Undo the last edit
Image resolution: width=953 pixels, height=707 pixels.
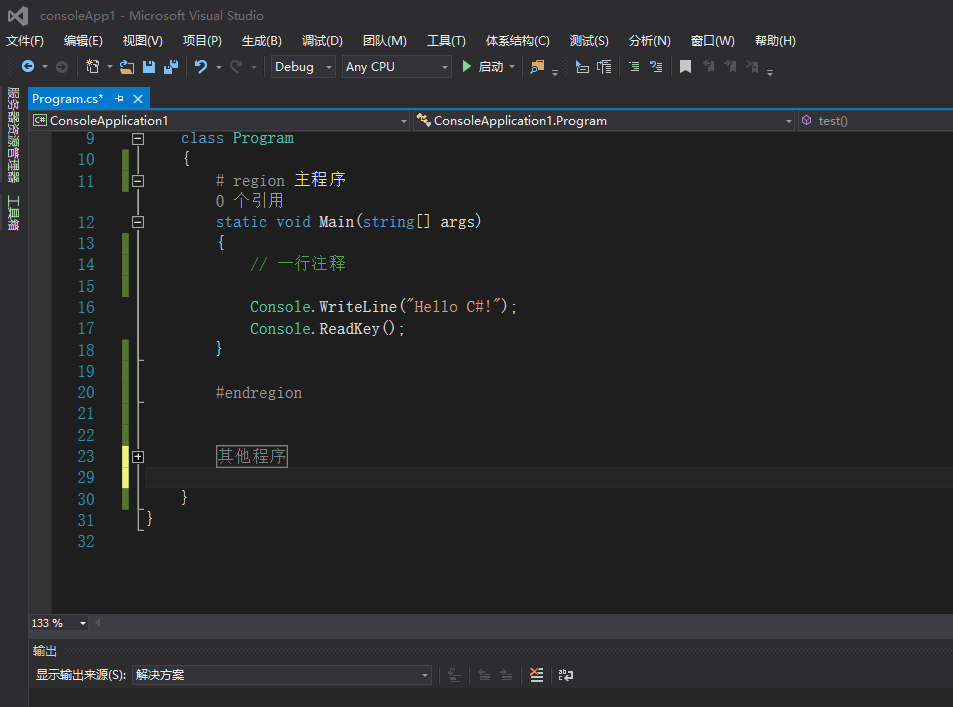(x=201, y=66)
